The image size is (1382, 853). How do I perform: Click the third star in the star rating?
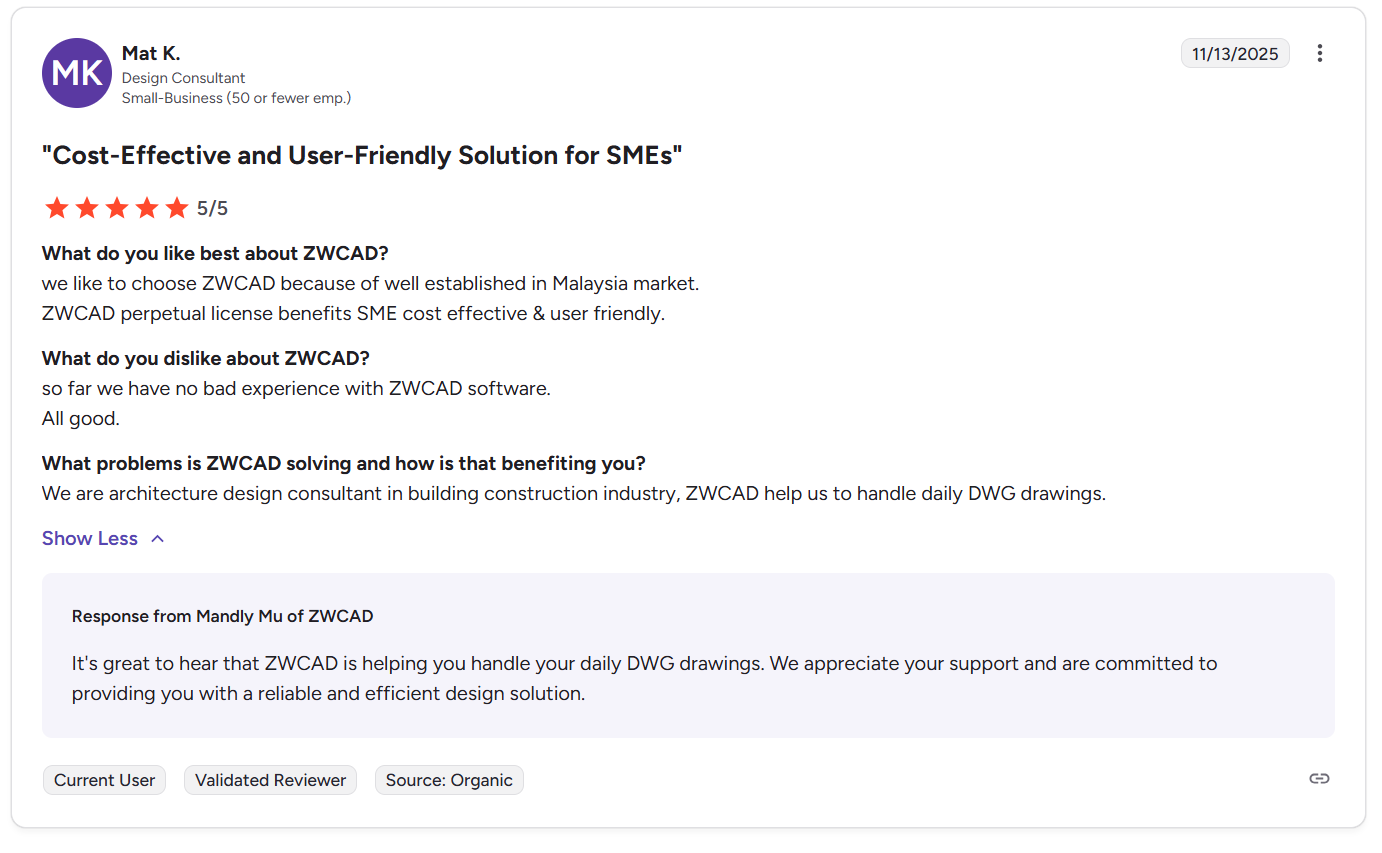coord(117,207)
